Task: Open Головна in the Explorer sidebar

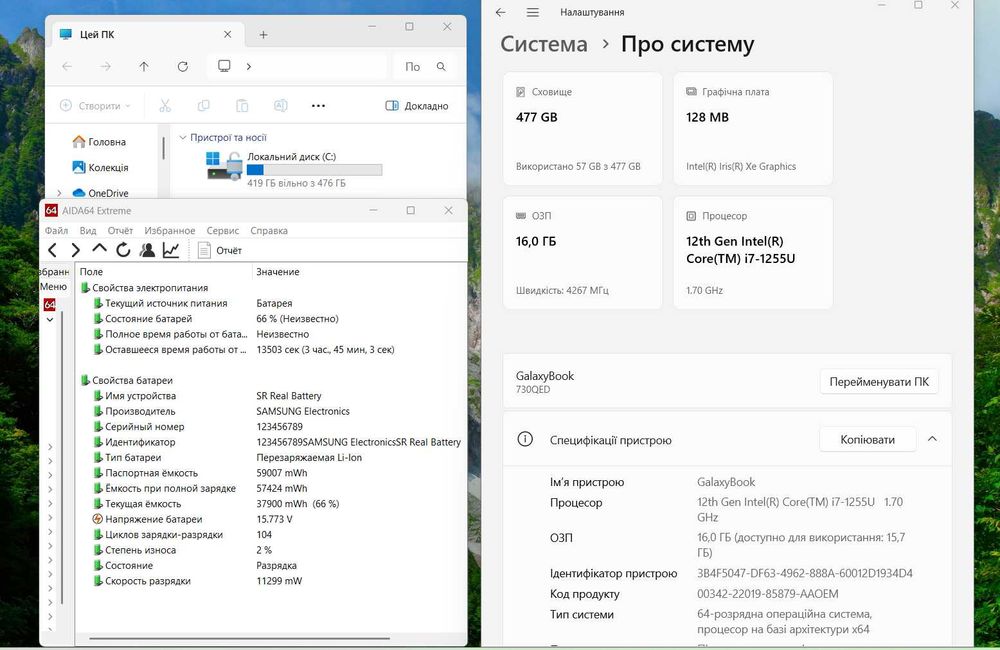Action: [x=99, y=142]
